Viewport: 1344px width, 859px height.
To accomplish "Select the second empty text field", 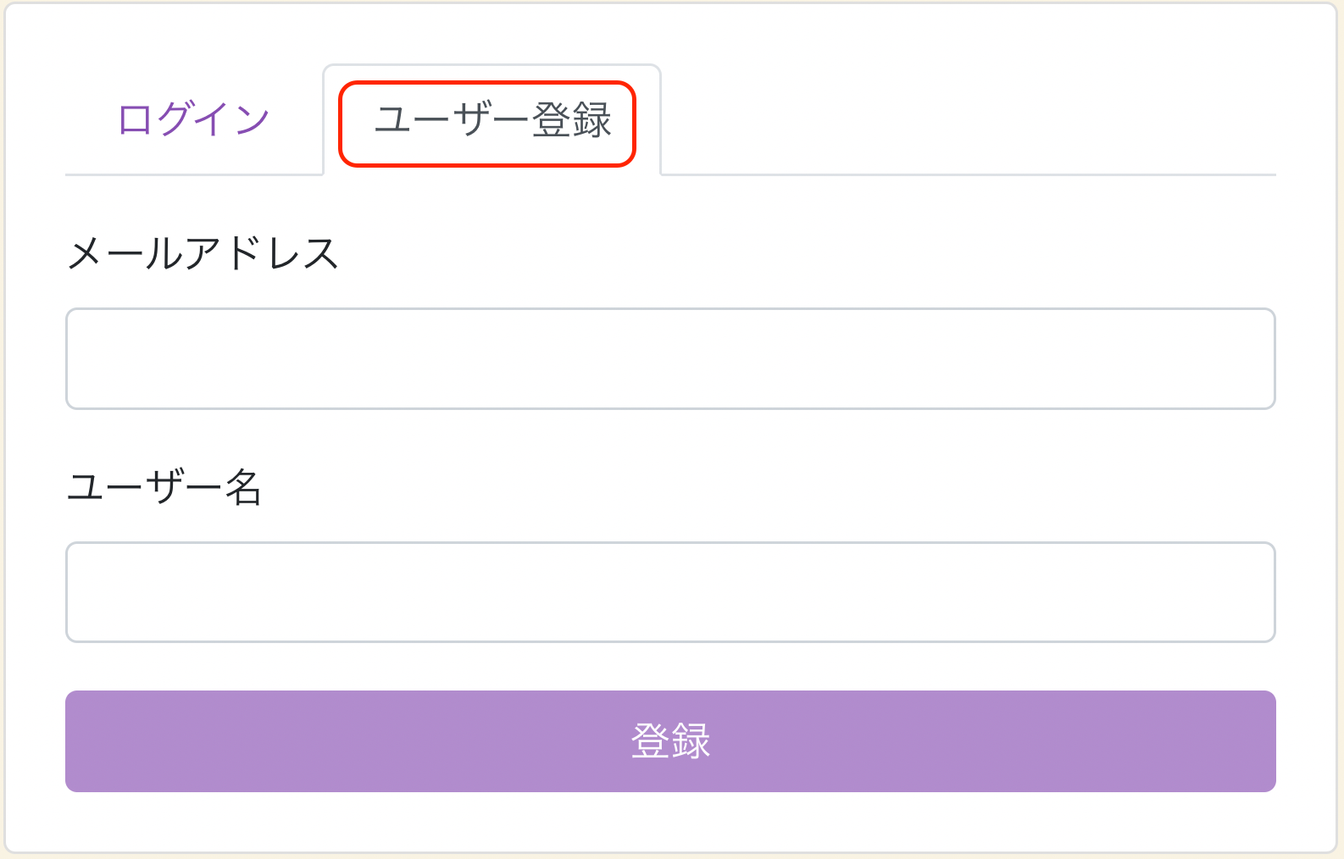I will pos(670,592).
